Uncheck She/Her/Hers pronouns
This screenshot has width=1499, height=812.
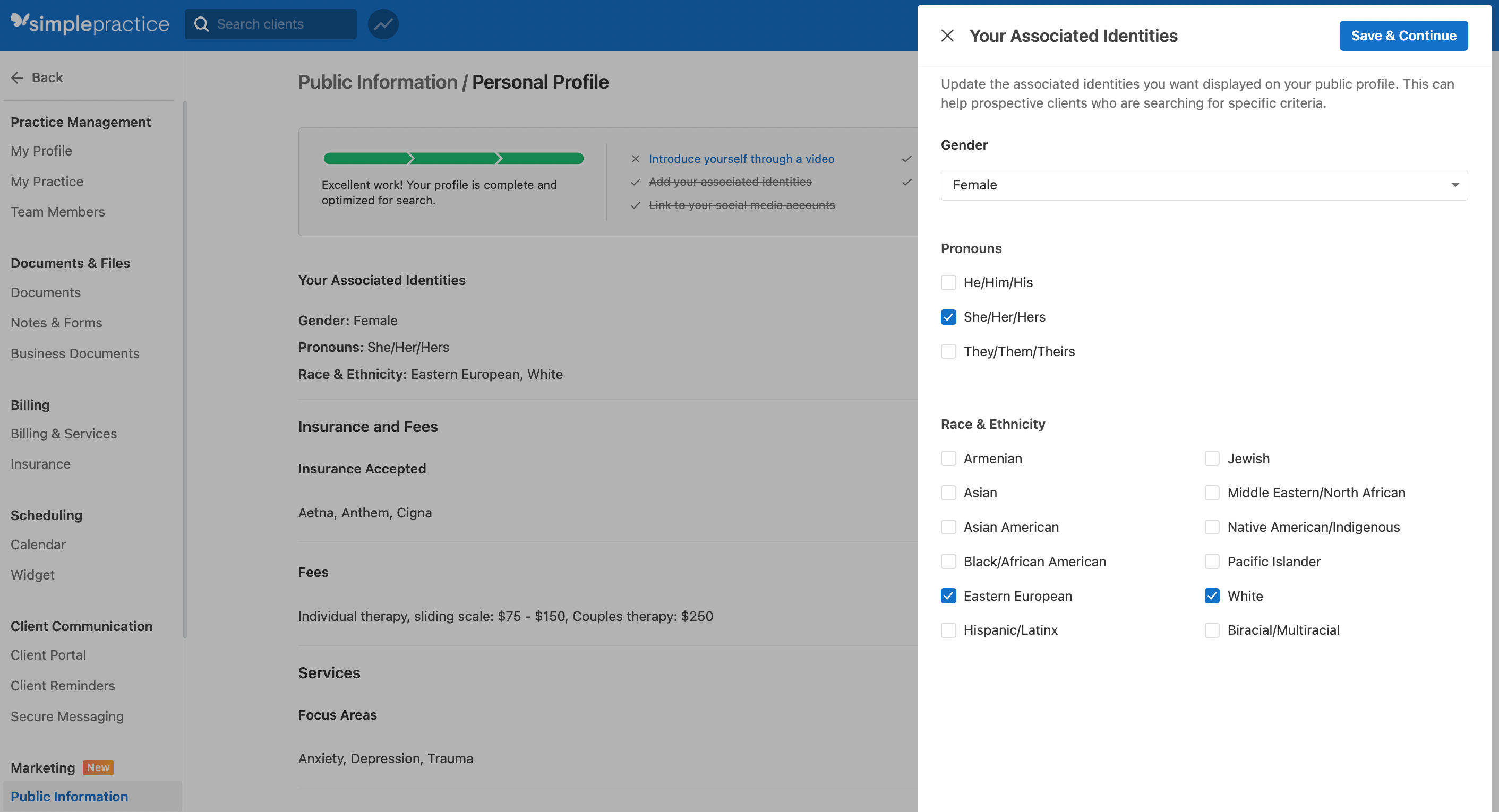click(x=948, y=317)
